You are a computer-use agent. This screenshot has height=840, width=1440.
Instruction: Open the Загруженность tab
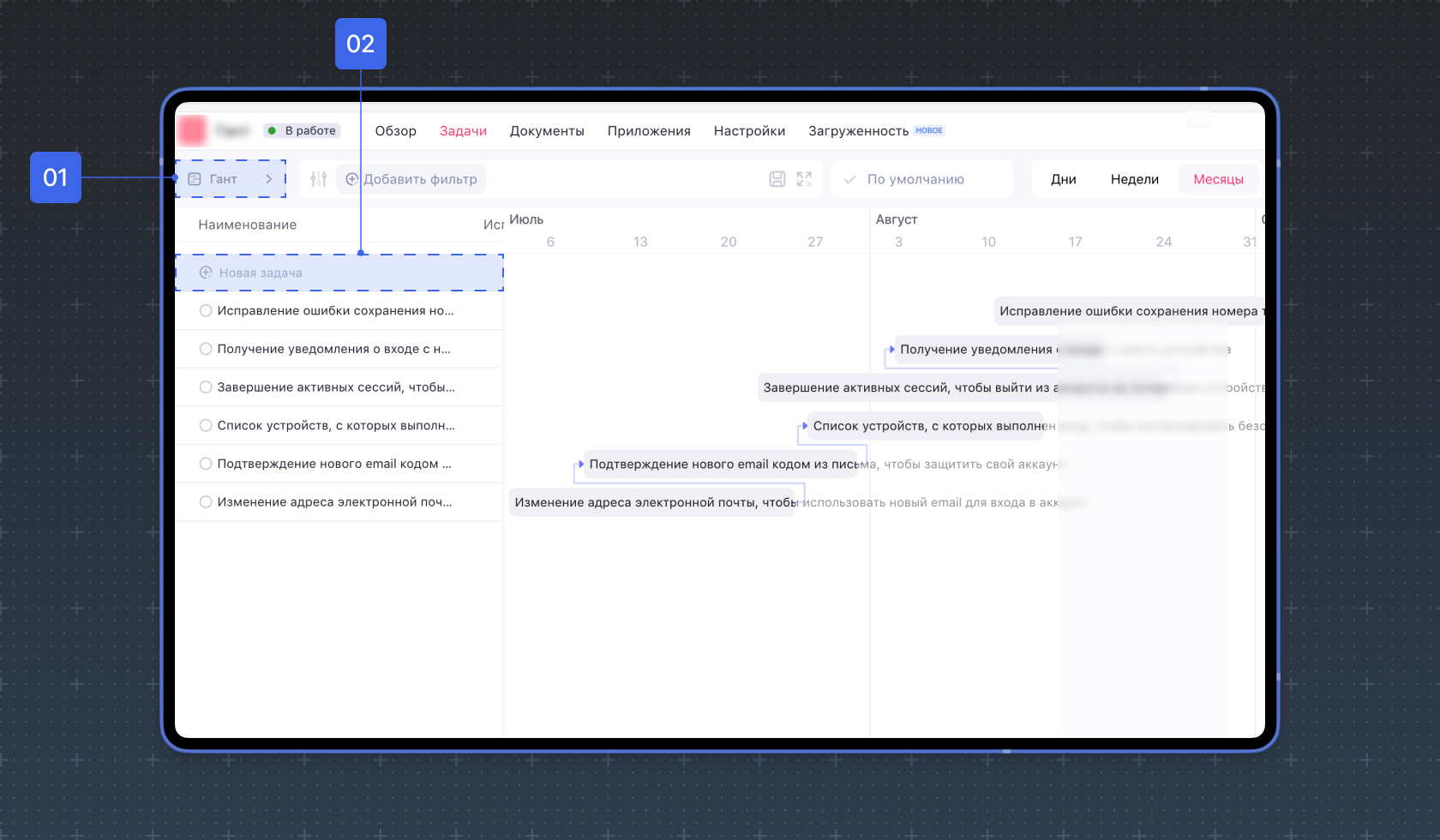click(x=858, y=131)
